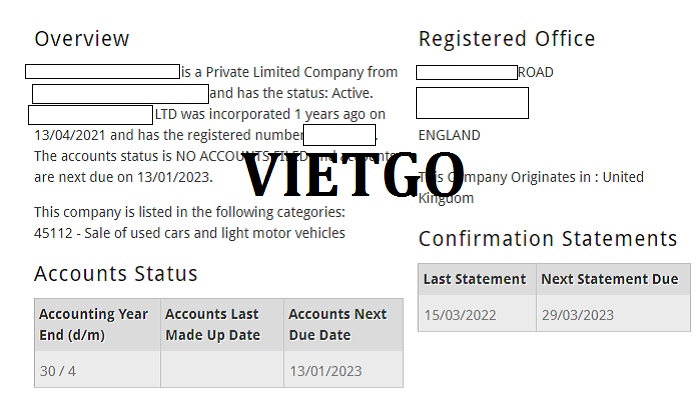Image resolution: width=700 pixels, height=417 pixels.
Task: Select the Accounts Last Made Up Date header
Action: click(222, 325)
